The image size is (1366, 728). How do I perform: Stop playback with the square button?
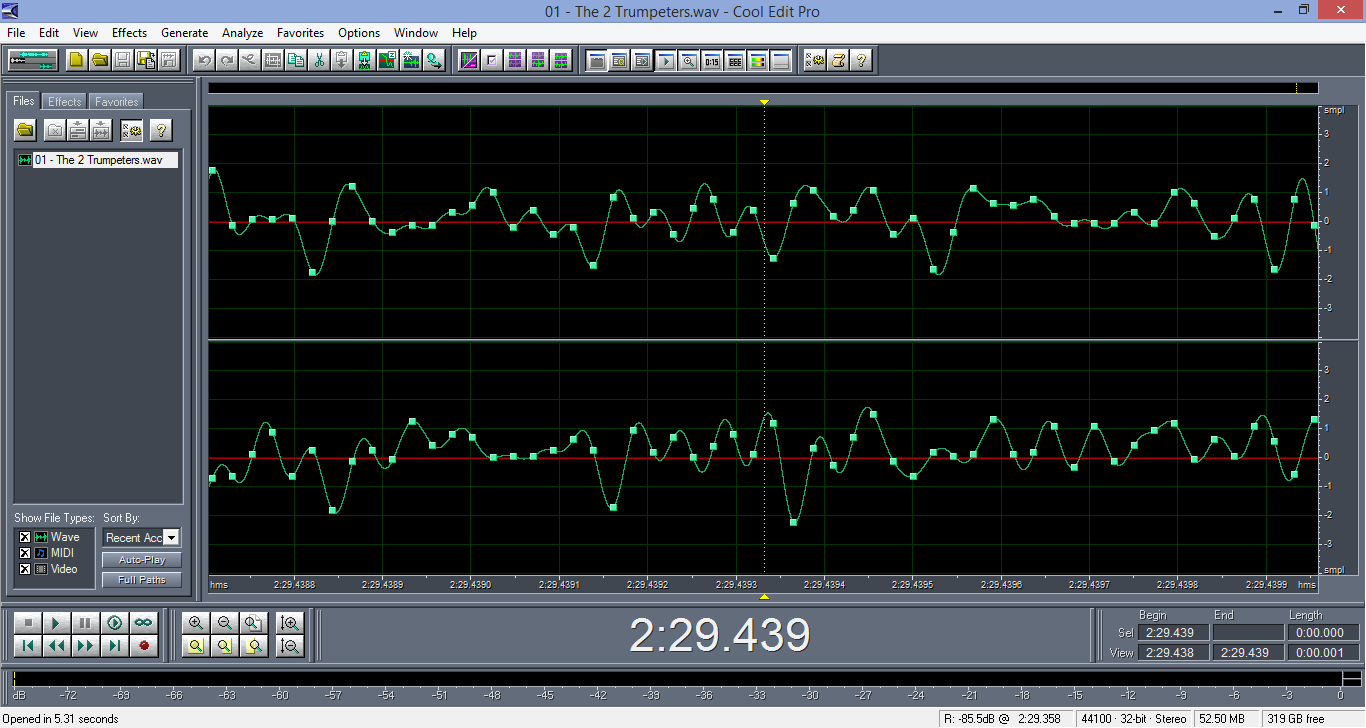coord(28,622)
